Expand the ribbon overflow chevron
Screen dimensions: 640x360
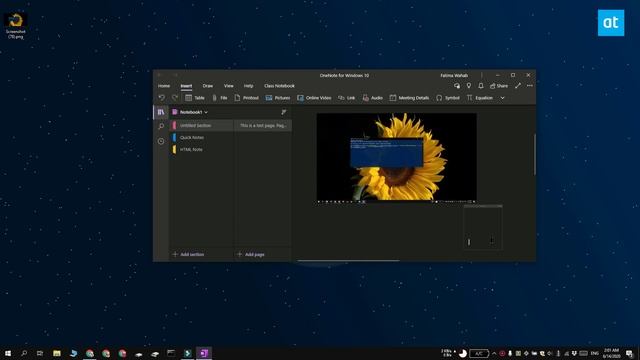(502, 98)
